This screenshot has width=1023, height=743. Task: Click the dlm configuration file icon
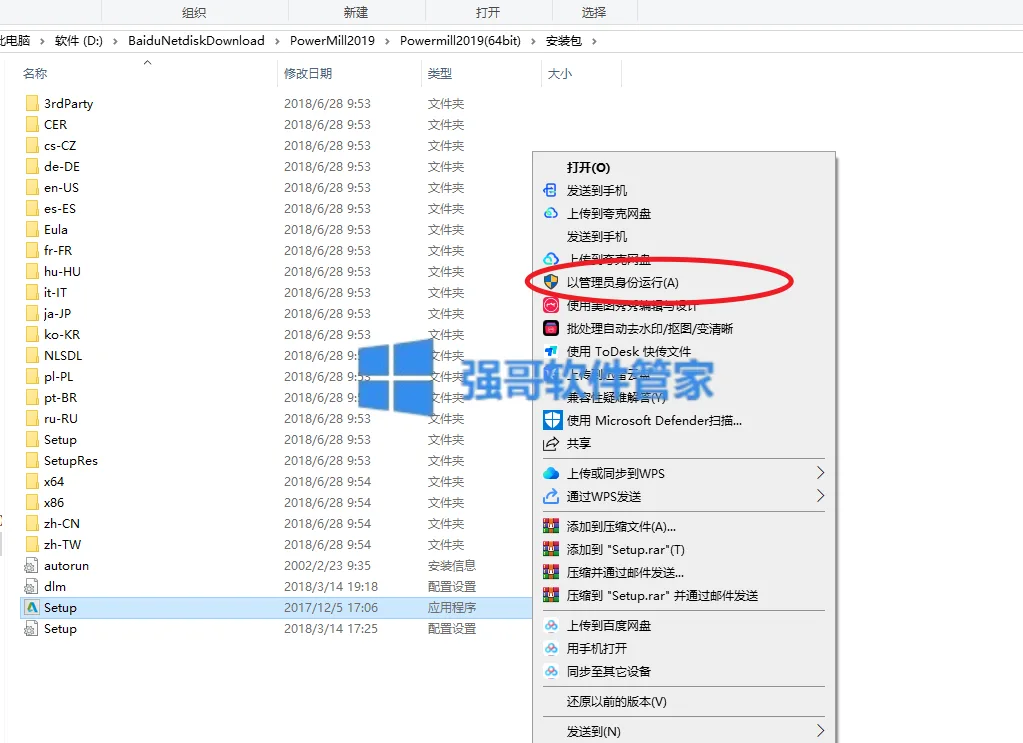tap(31, 586)
